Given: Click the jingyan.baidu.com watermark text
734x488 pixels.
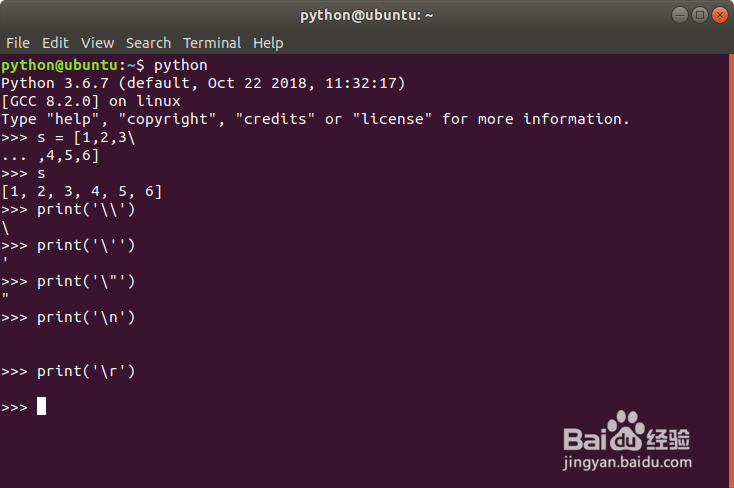Looking at the screenshot, I should tap(627, 463).
